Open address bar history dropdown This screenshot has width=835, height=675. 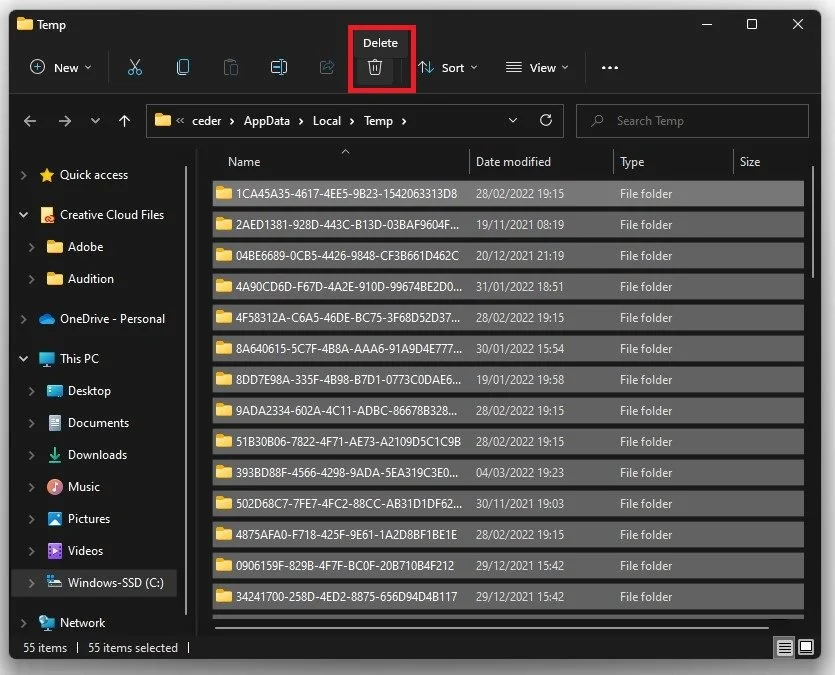[513, 120]
